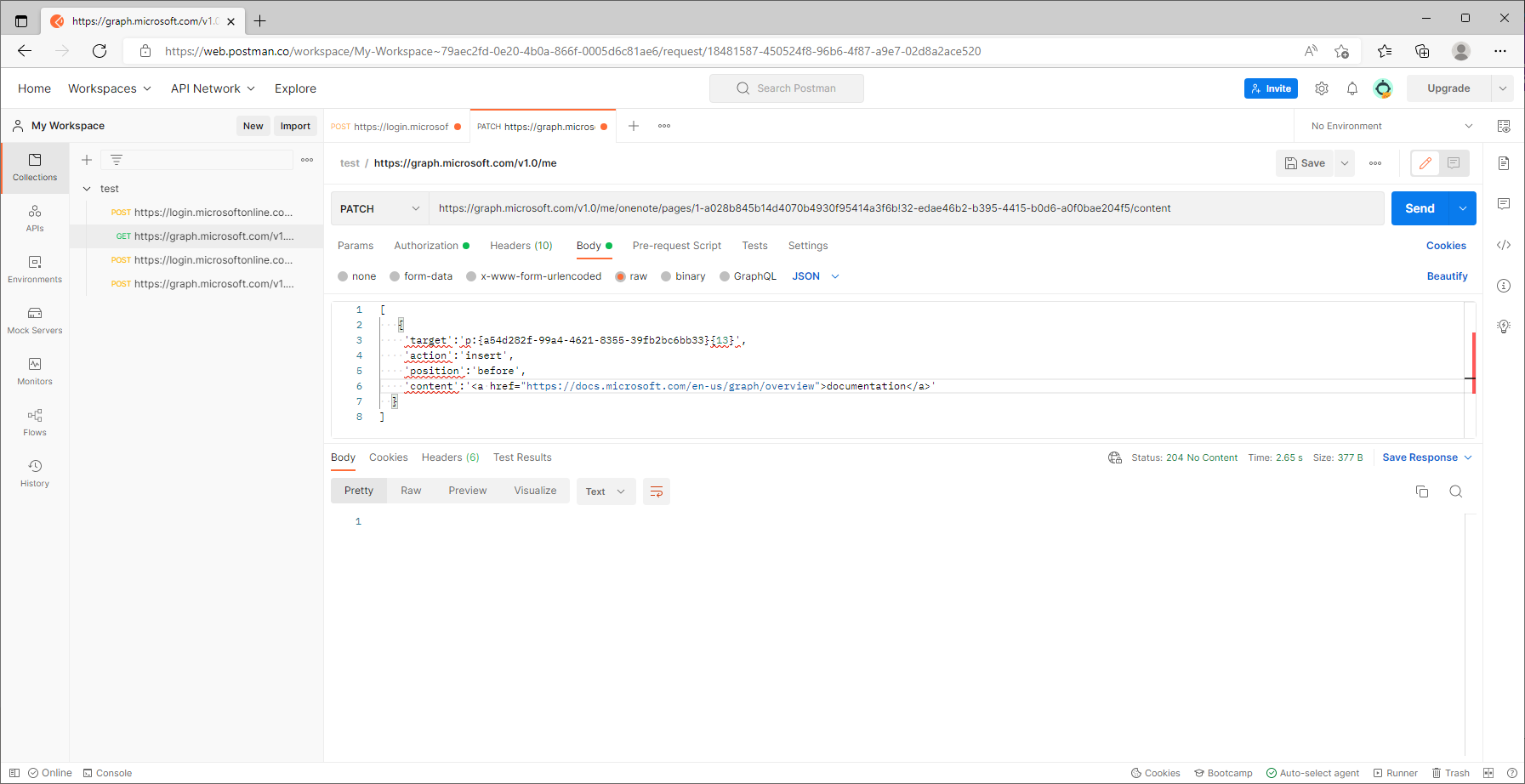Open the APIs sidebar panel
The image size is (1525, 784).
click(35, 219)
